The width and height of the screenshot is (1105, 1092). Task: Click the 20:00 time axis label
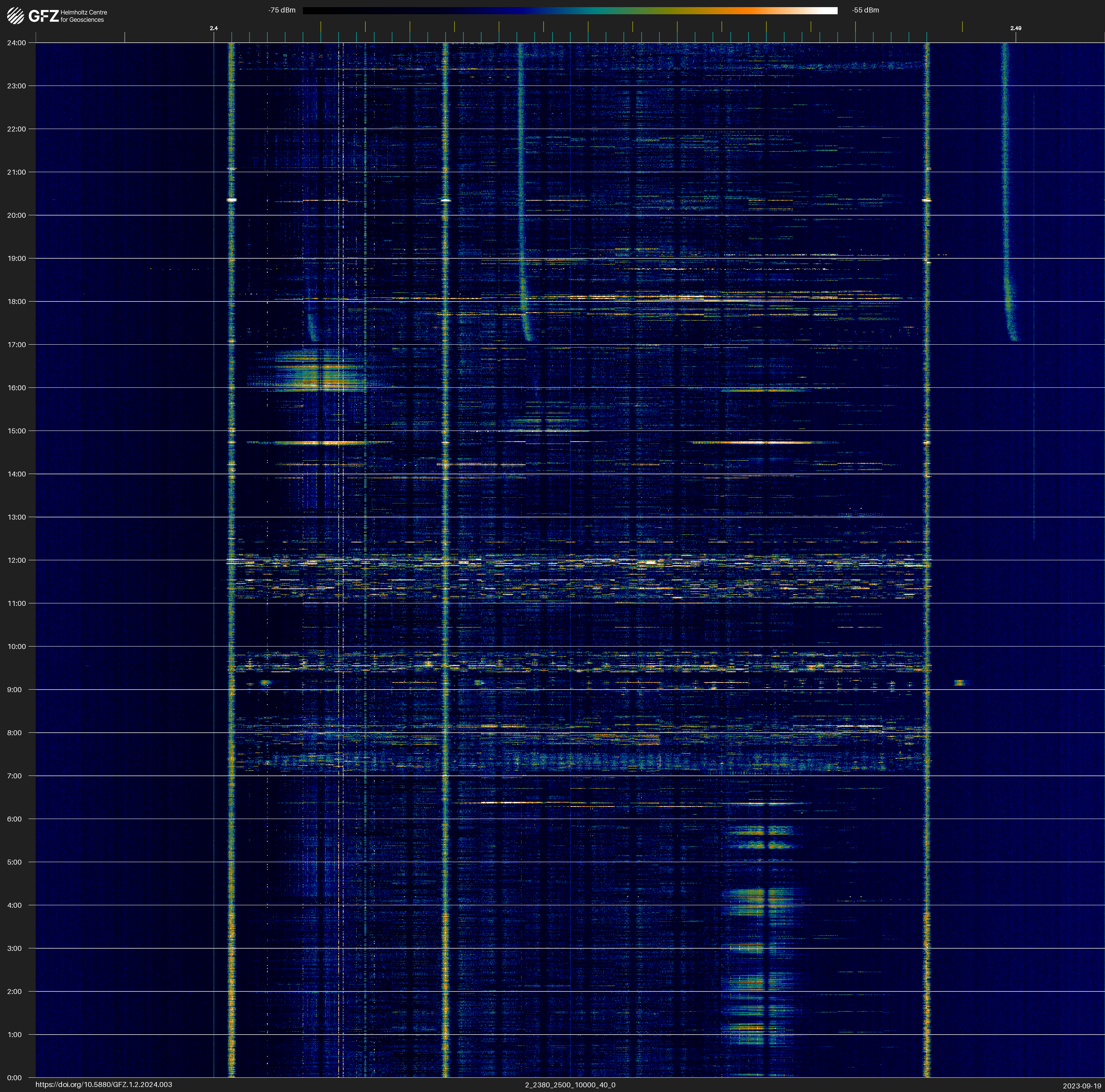(x=17, y=216)
